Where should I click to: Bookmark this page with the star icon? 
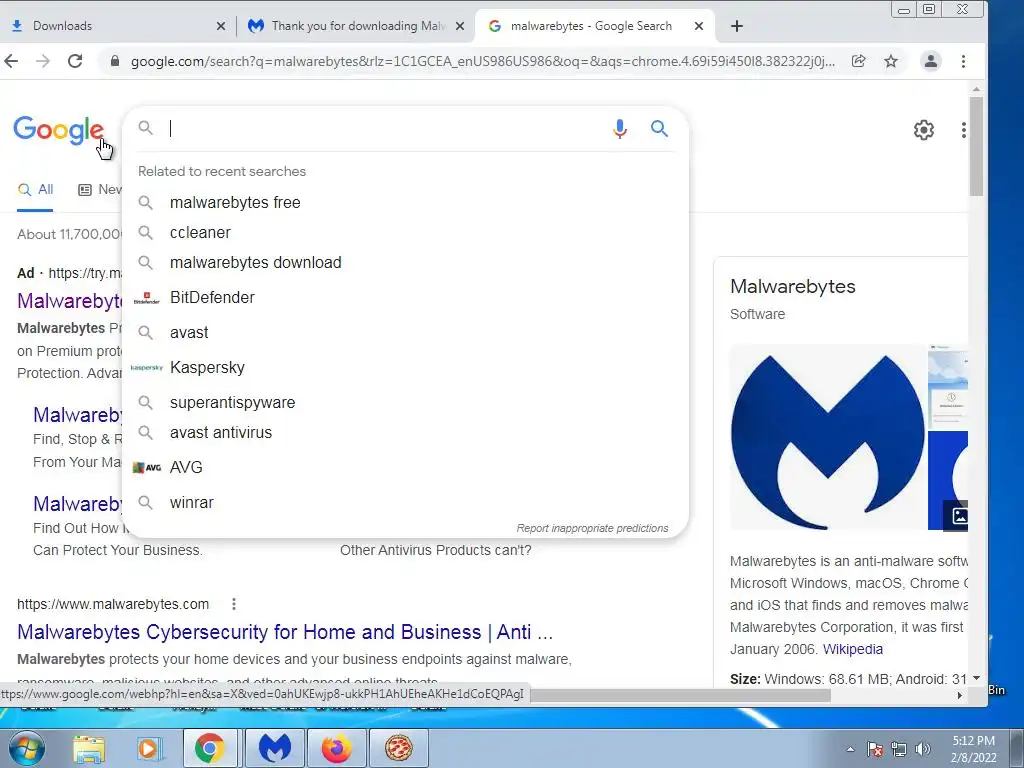[891, 61]
